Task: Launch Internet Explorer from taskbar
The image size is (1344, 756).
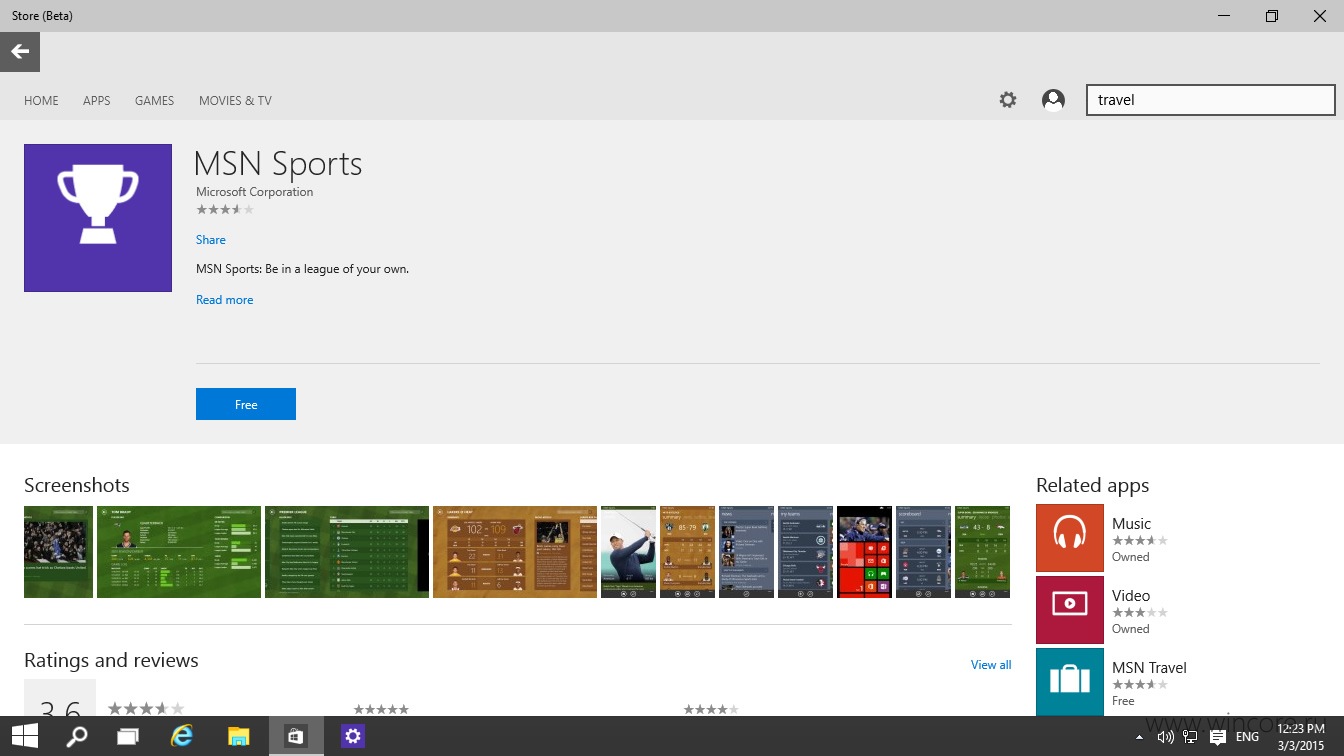Action: click(x=182, y=737)
